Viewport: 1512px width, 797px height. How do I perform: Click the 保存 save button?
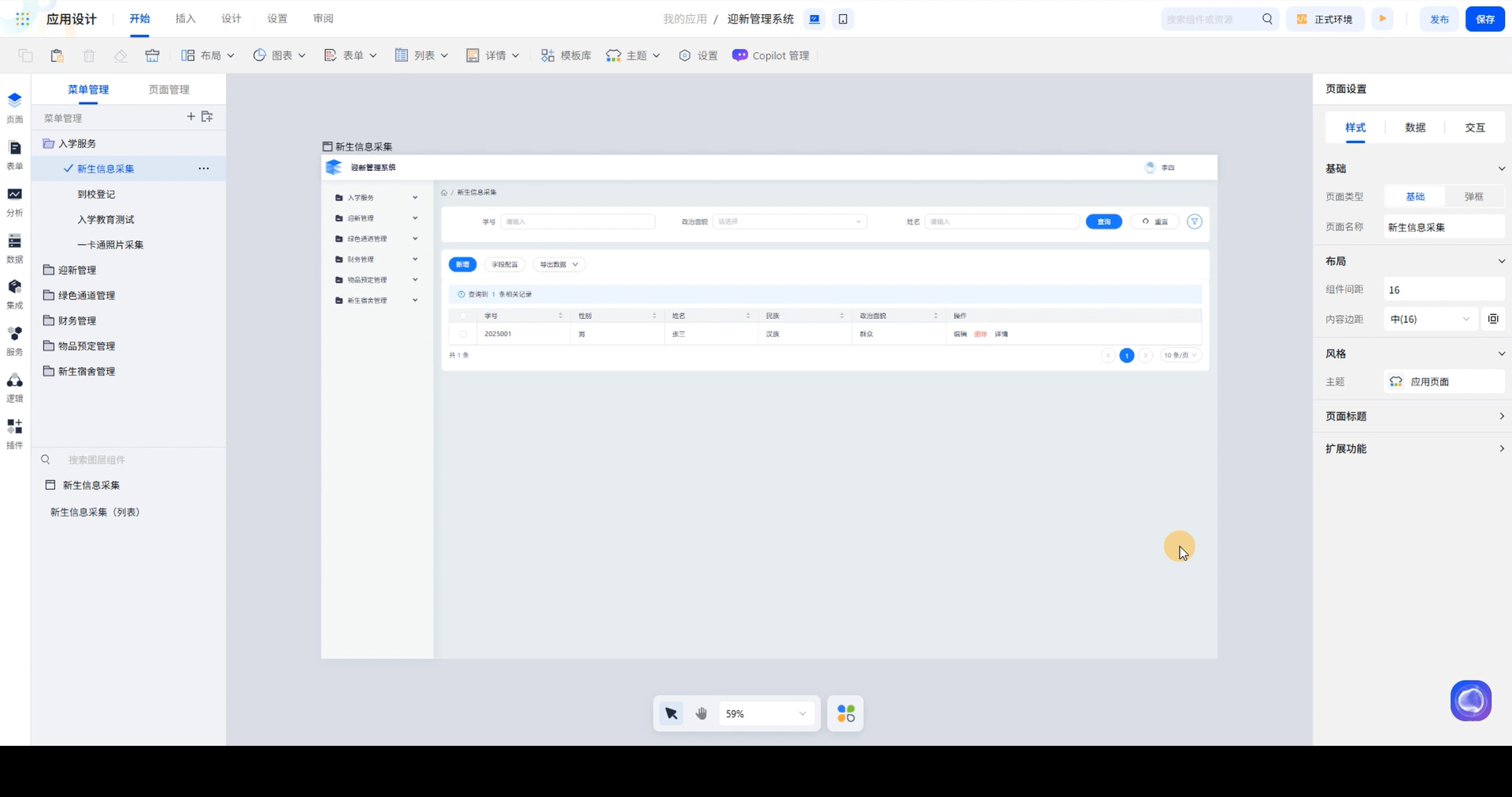click(1484, 19)
